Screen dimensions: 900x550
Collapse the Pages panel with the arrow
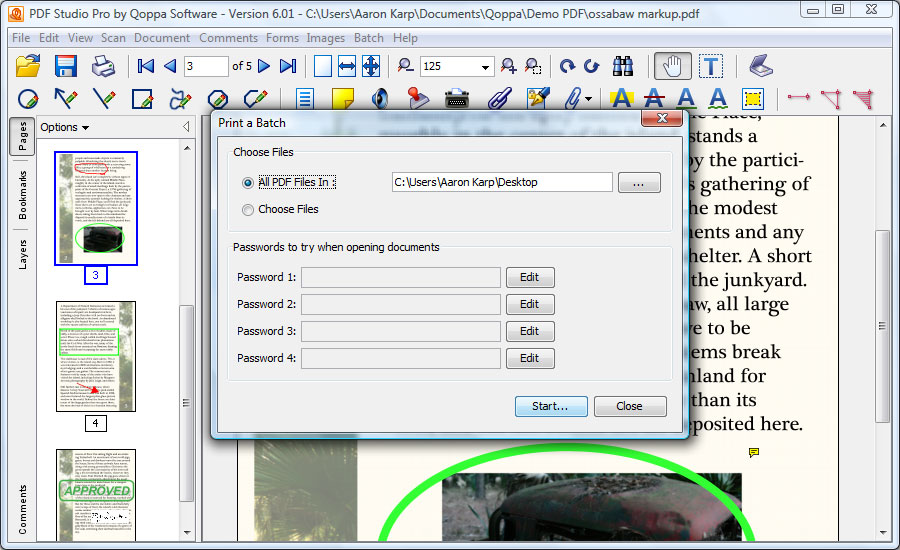186,126
